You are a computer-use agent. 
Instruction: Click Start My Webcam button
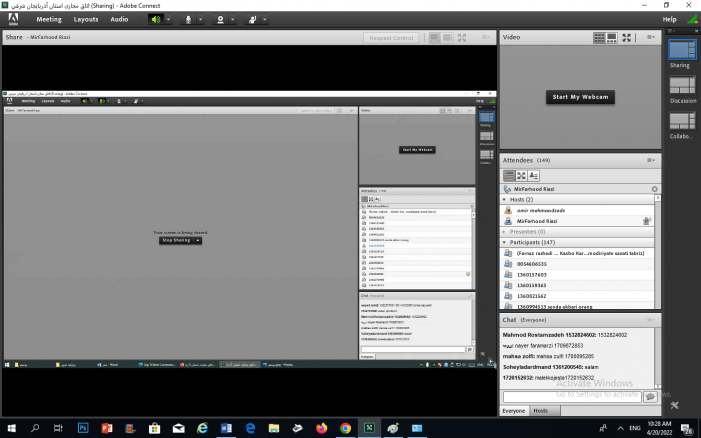click(579, 97)
